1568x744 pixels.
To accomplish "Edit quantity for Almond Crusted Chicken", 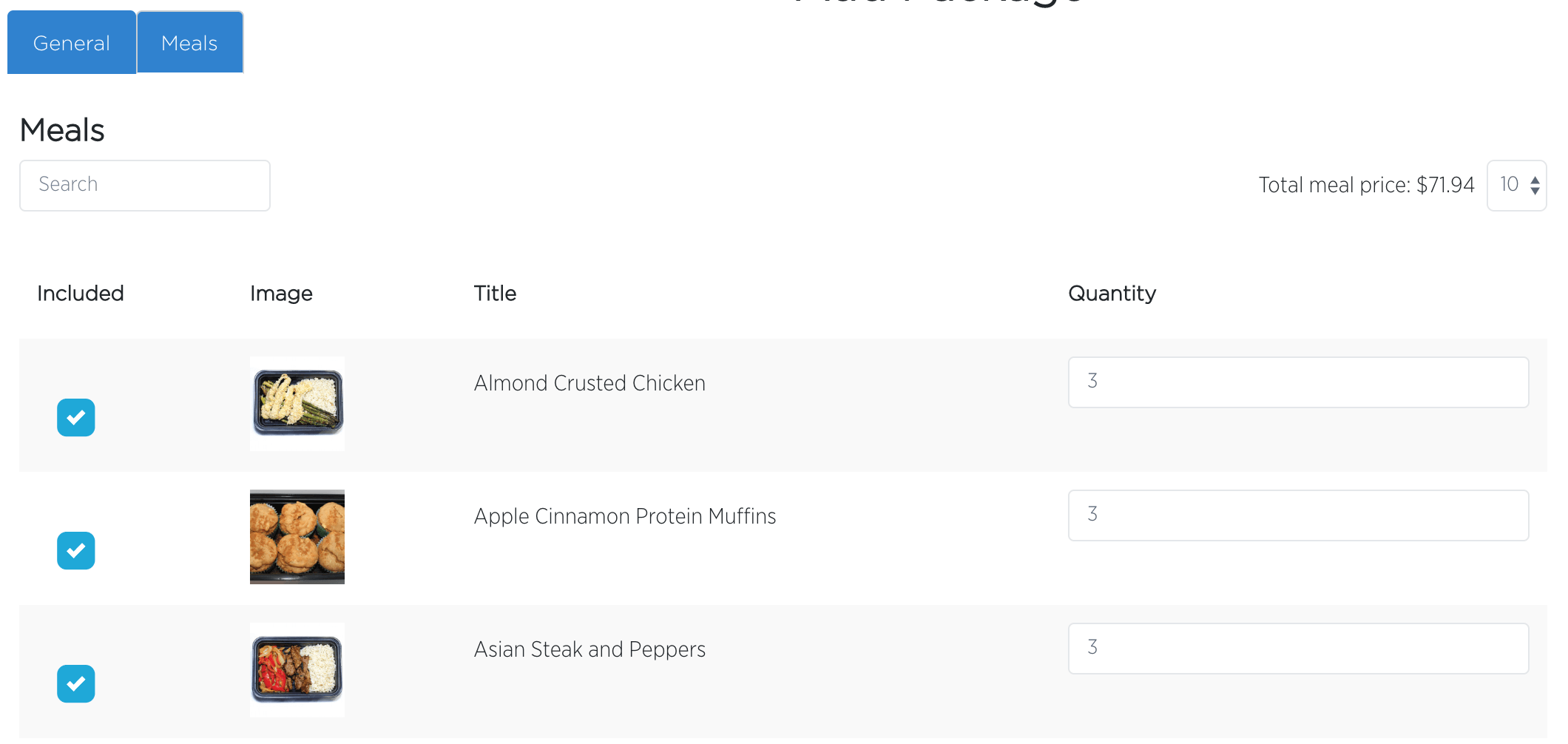I will pos(1298,382).
